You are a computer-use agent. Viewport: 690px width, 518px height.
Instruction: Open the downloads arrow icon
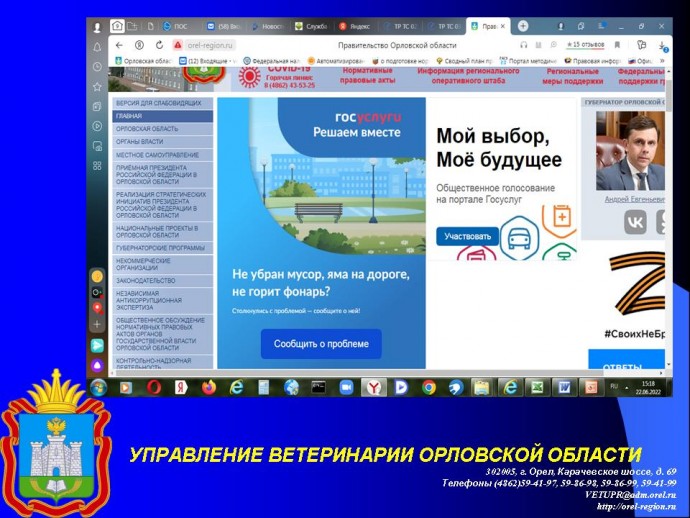pos(661,45)
